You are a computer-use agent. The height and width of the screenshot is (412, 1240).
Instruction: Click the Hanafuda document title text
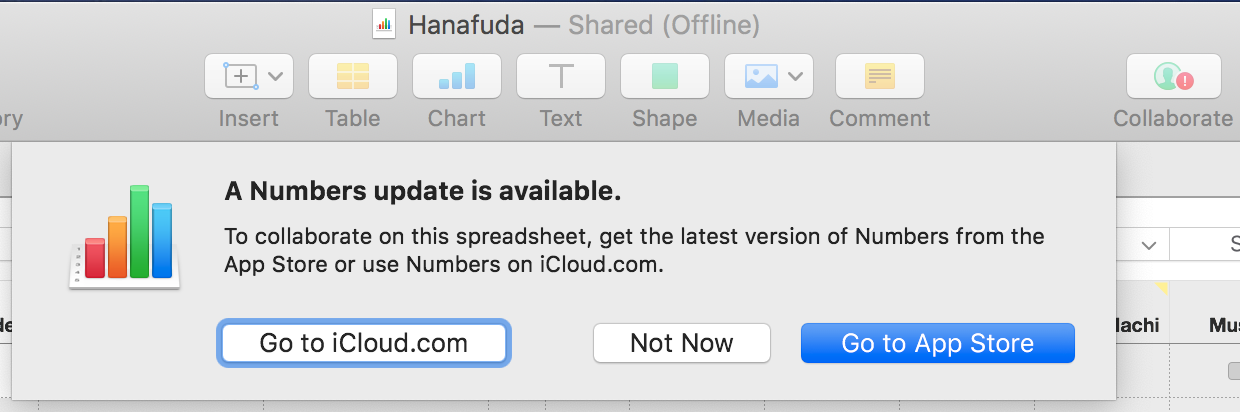pos(466,25)
